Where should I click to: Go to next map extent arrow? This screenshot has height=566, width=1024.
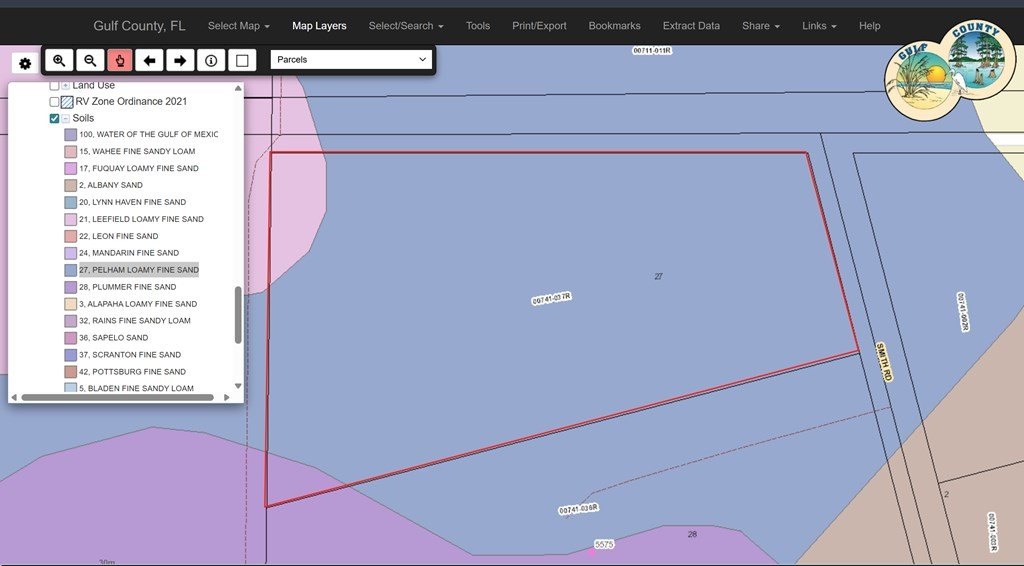pyautogui.click(x=180, y=61)
